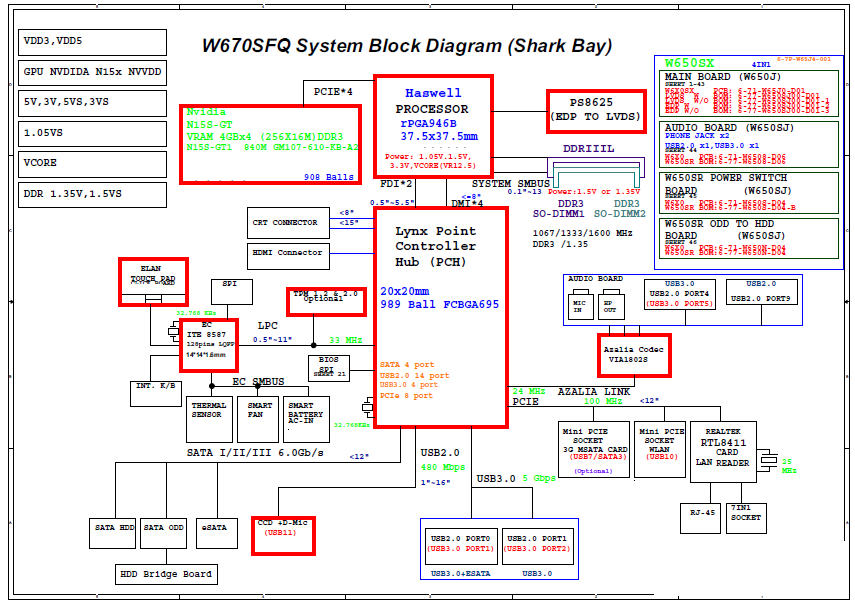Select the "HDMI Connector" box
This screenshot has width=855, height=605.
288,256
